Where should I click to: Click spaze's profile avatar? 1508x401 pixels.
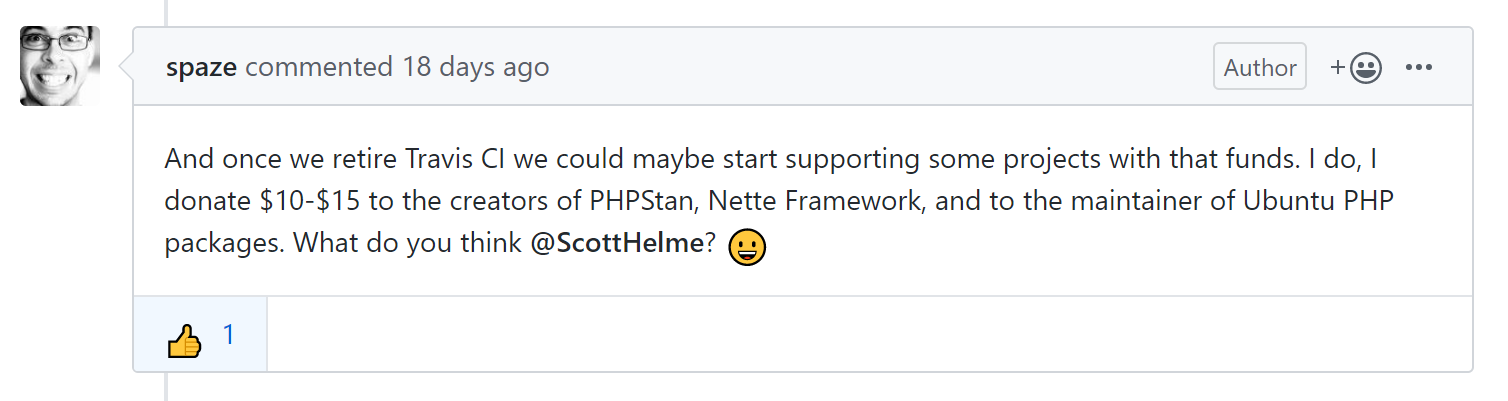click(x=60, y=66)
